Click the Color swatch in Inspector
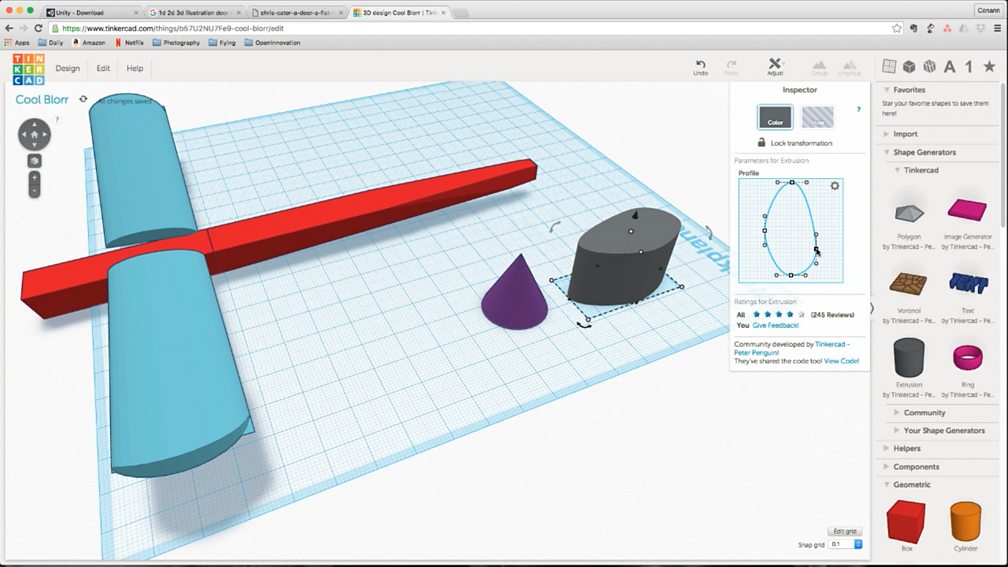 (775, 118)
